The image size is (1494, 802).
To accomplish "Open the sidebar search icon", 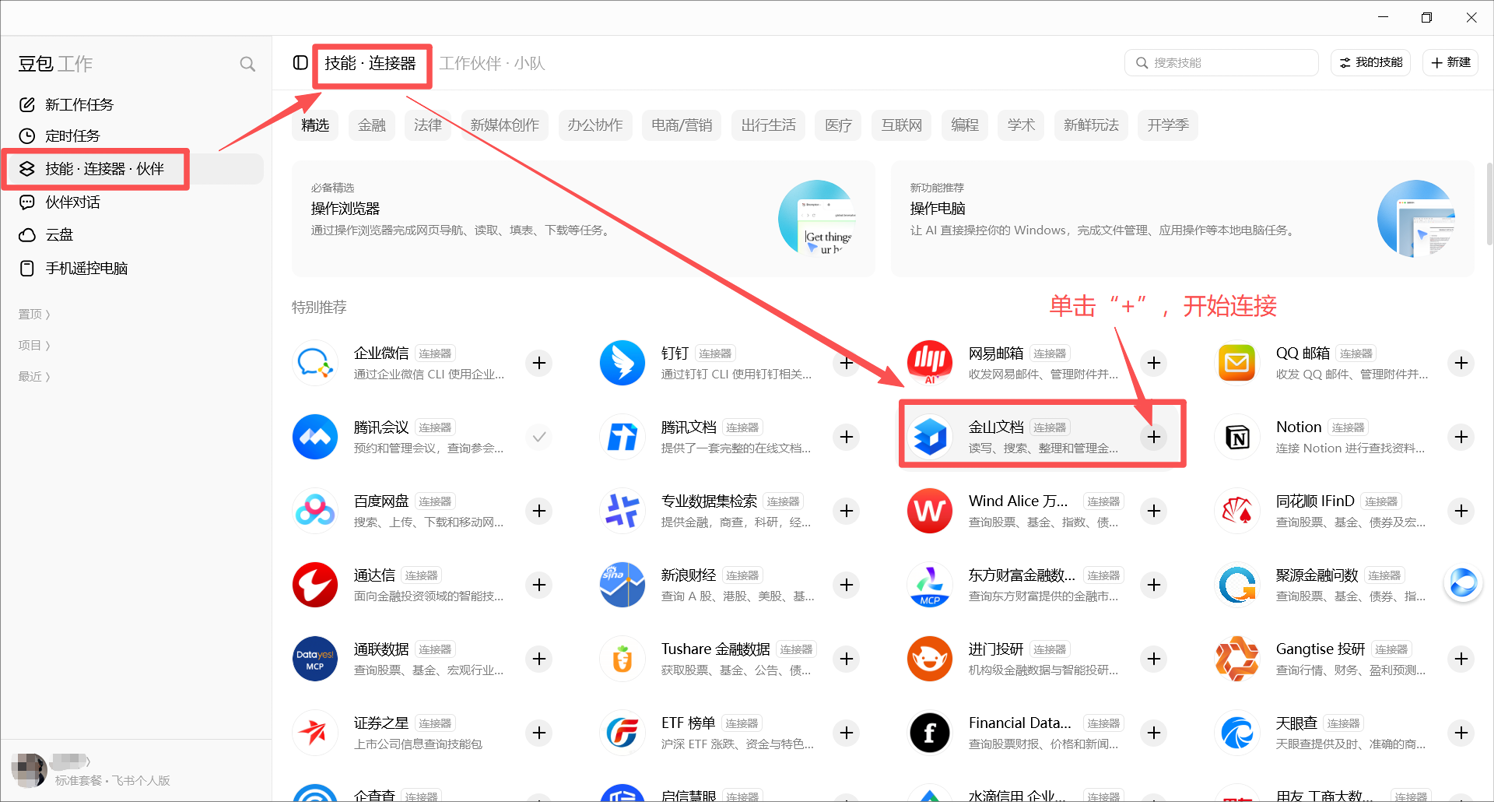I will coord(247,64).
